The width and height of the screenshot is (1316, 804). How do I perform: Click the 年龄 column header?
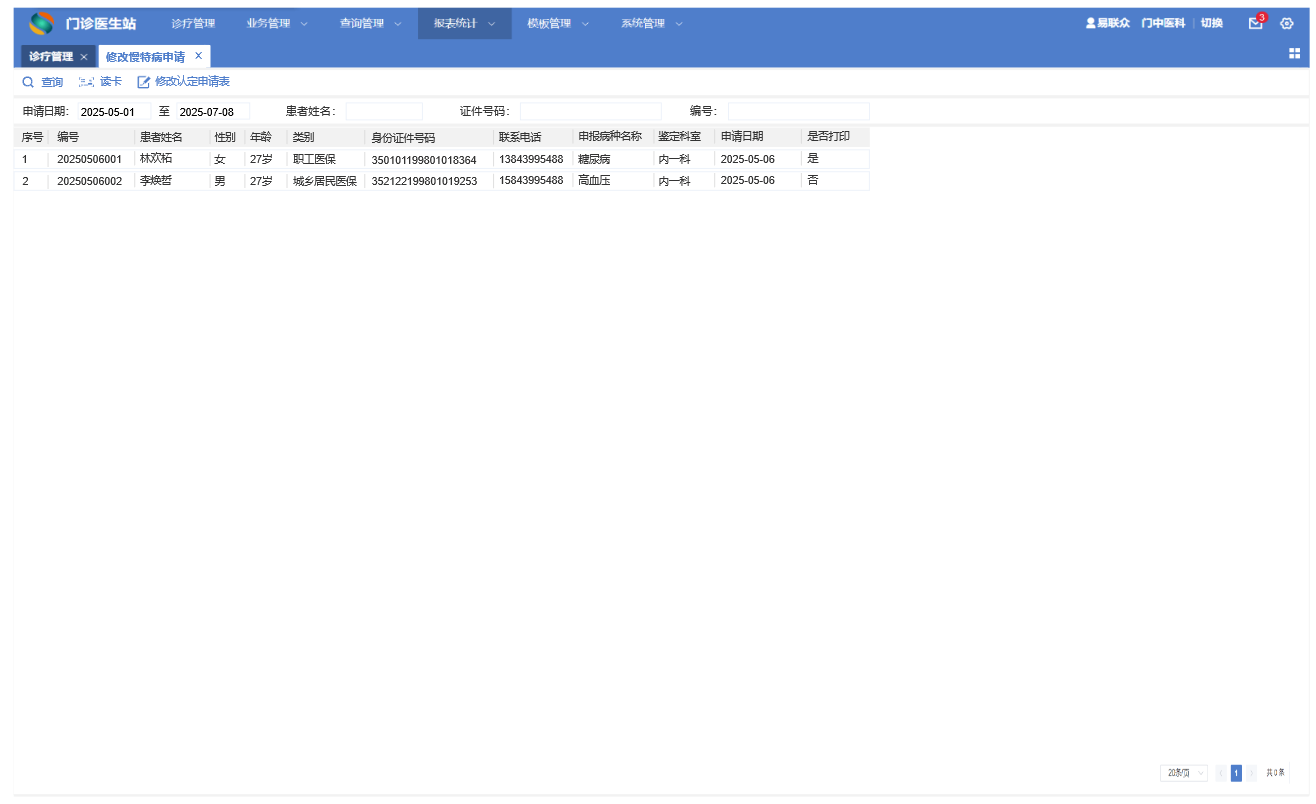coord(260,136)
